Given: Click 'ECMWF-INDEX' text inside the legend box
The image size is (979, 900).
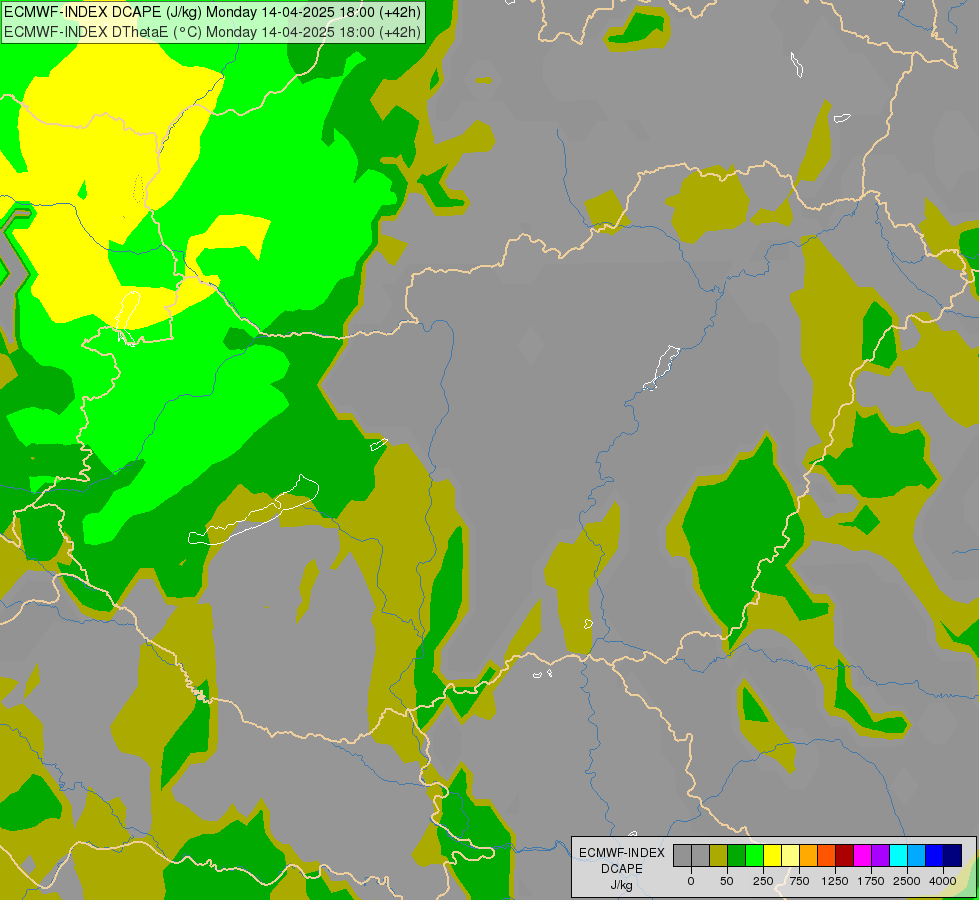Looking at the screenshot, I should (x=622, y=853).
